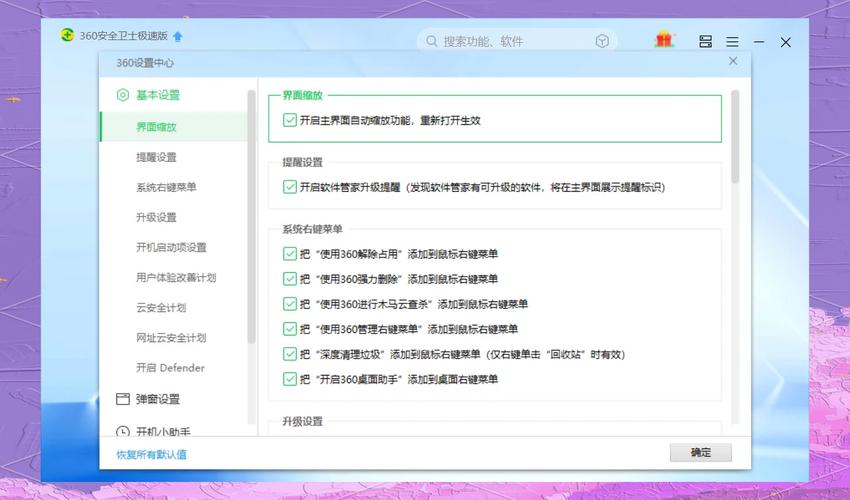850x500 pixels.
Task: Click the 提醒设置 section heading in content
Action: click(x=302, y=162)
